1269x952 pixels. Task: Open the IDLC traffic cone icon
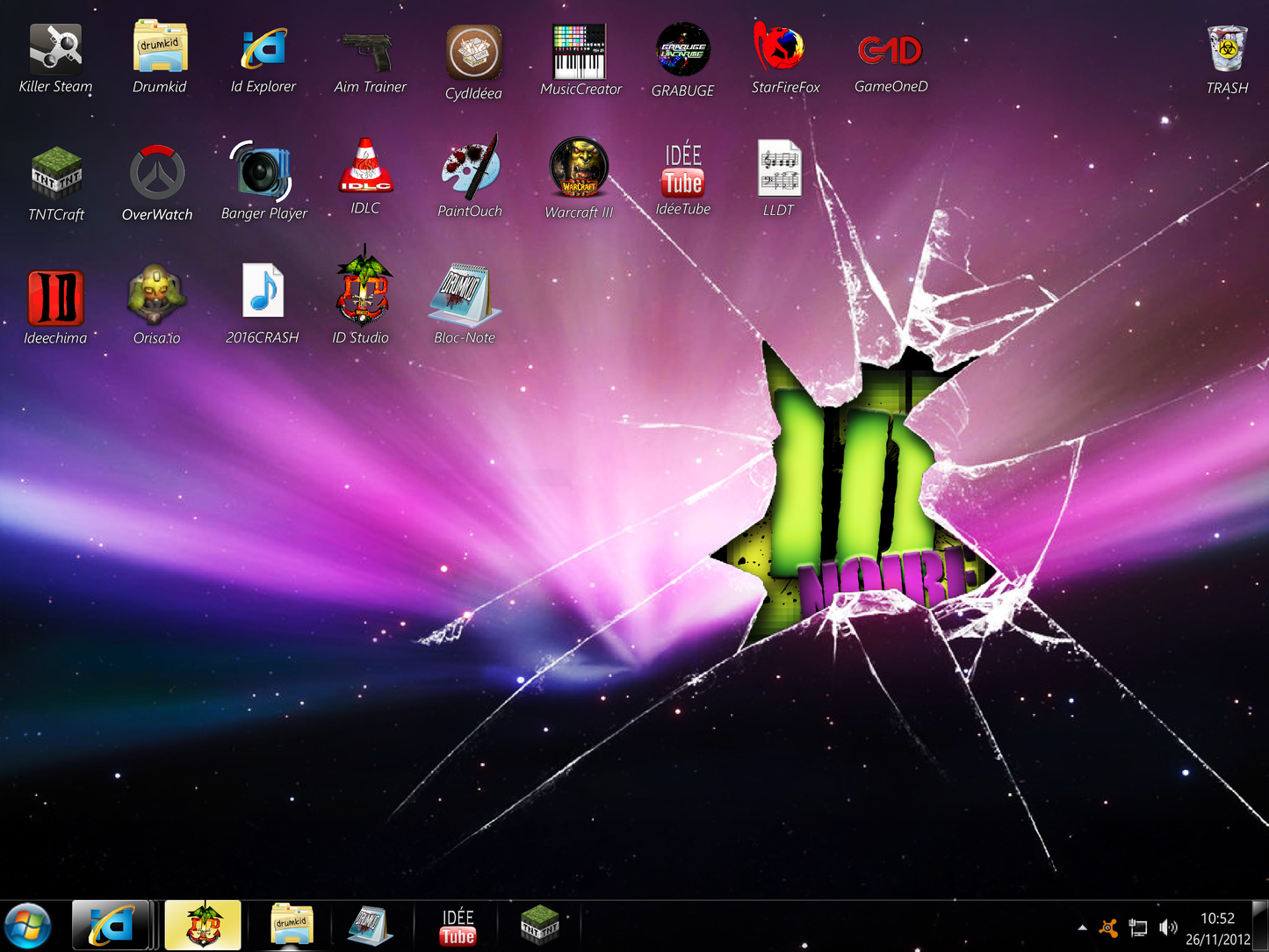pyautogui.click(x=365, y=169)
